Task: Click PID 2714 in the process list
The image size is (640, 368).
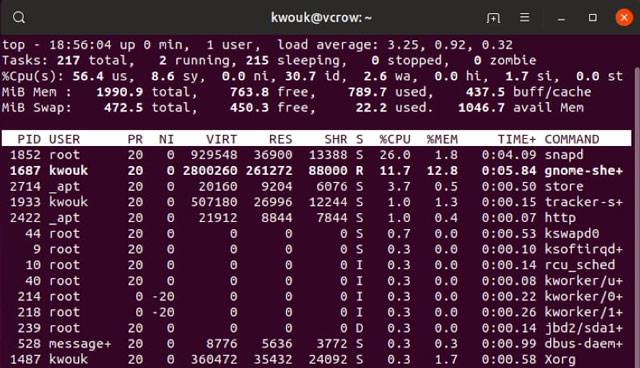Action: tap(25, 186)
